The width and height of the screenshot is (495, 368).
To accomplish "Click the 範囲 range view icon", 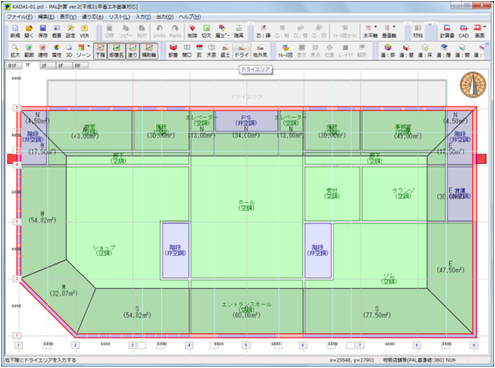I will [x=29, y=51].
